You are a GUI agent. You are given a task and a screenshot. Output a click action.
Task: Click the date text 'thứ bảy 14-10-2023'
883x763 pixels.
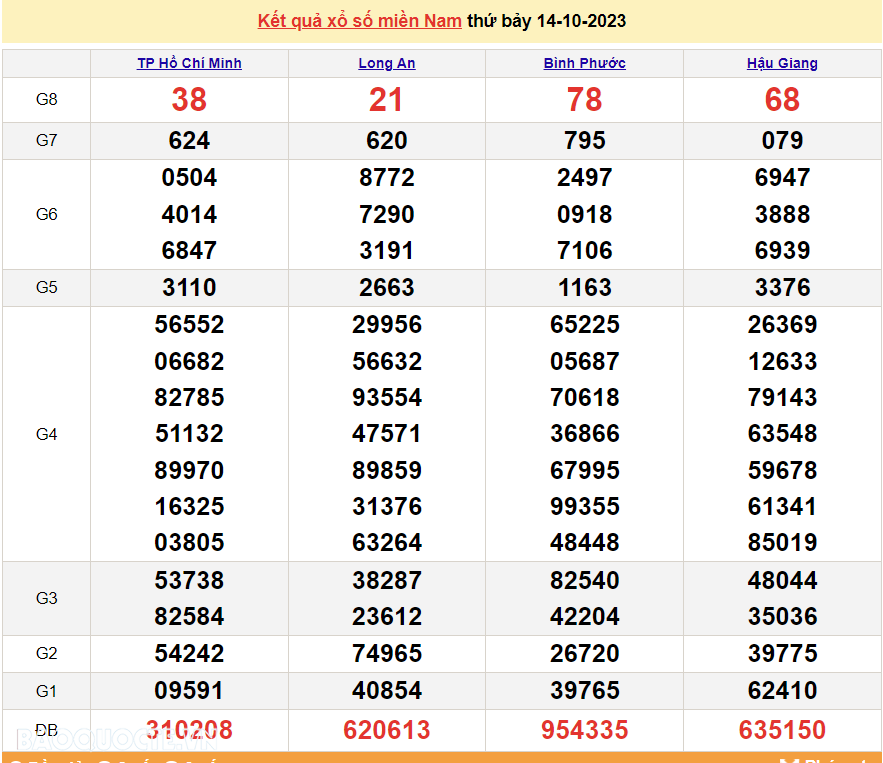click(x=547, y=21)
